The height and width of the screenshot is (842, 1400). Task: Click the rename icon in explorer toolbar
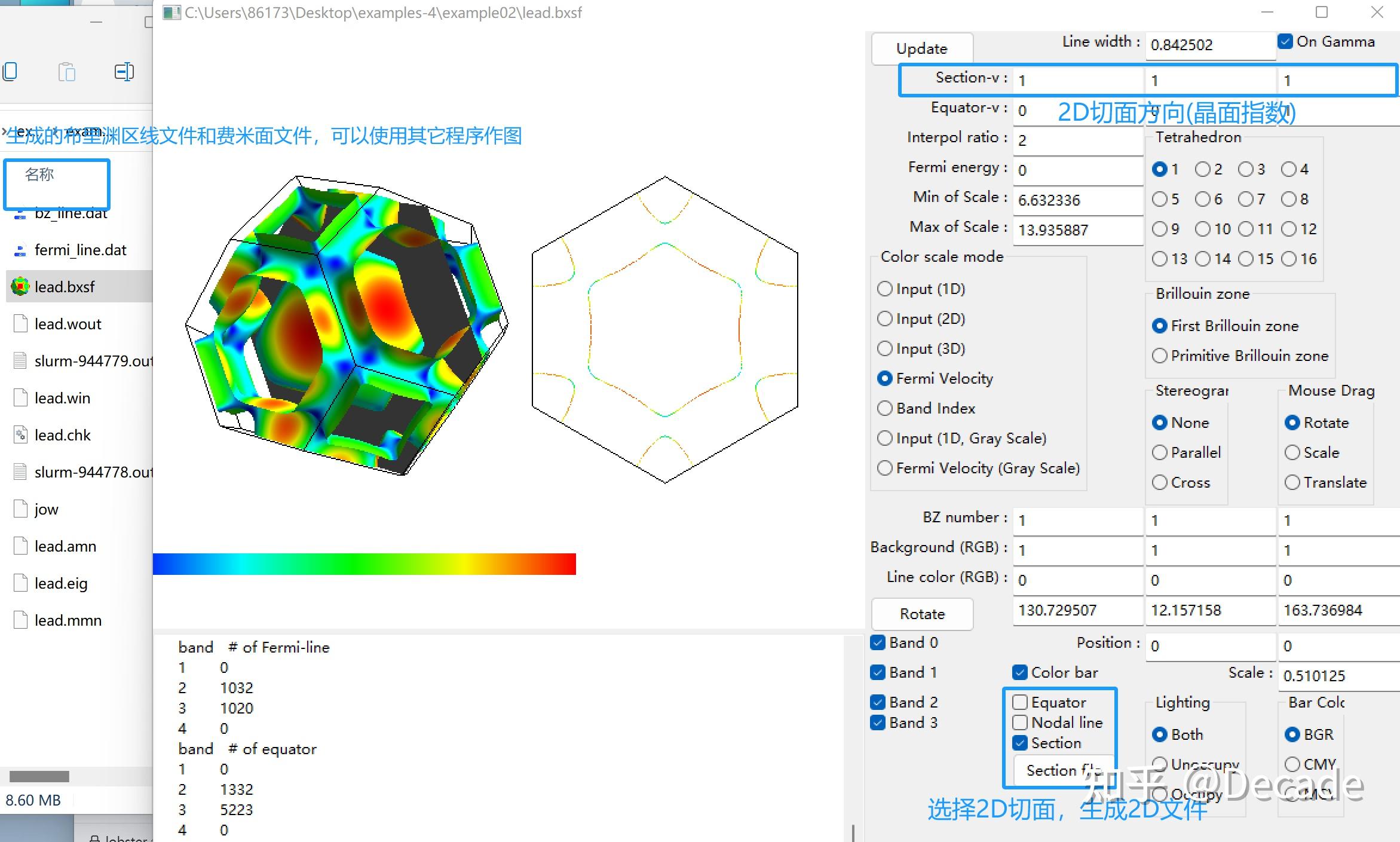click(x=124, y=72)
